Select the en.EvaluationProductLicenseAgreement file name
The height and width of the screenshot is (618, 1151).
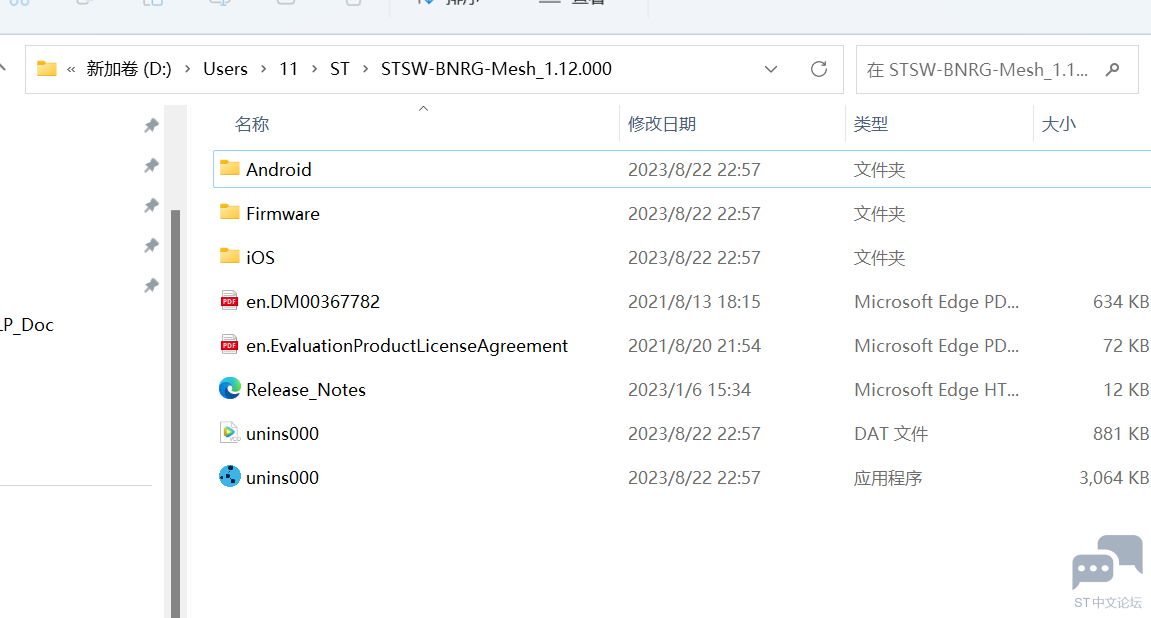407,346
